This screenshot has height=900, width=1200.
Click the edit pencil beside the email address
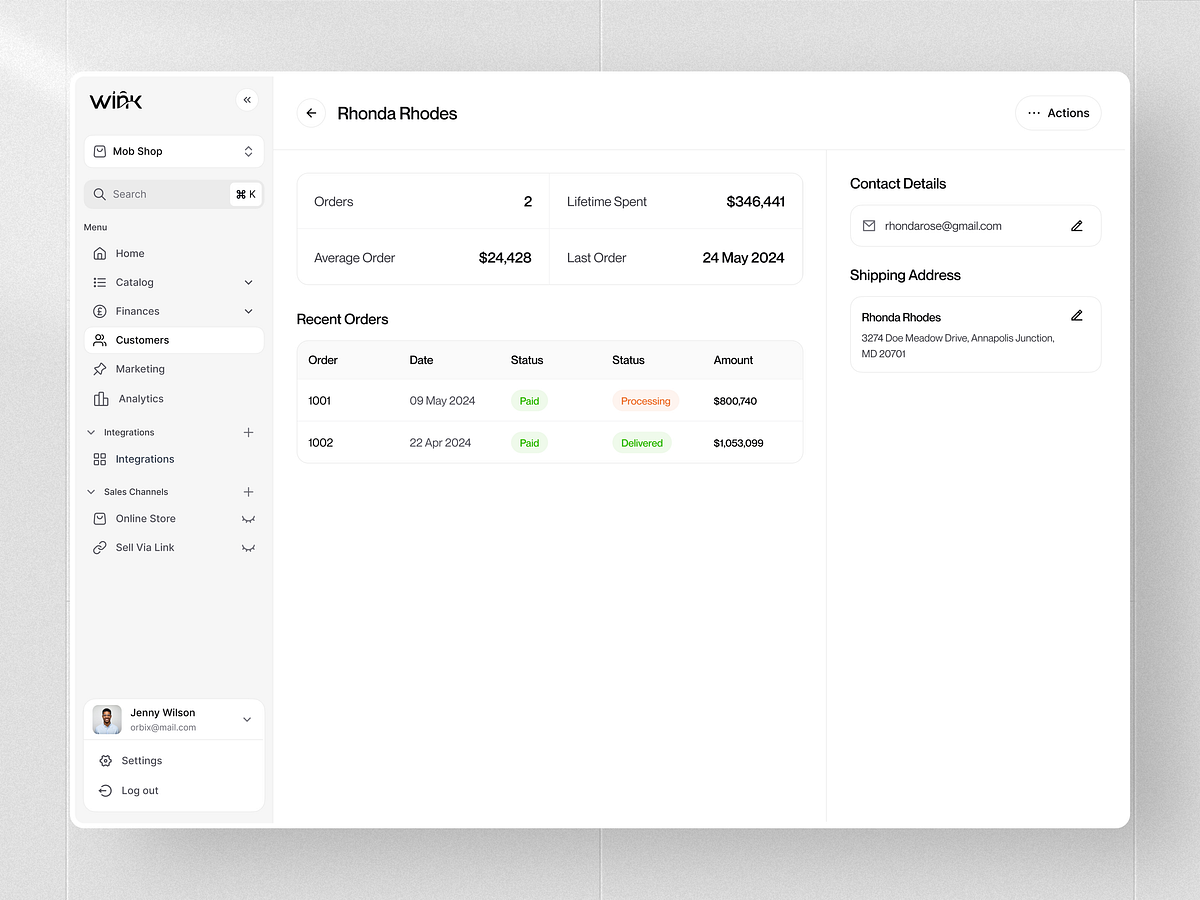[x=1076, y=225]
